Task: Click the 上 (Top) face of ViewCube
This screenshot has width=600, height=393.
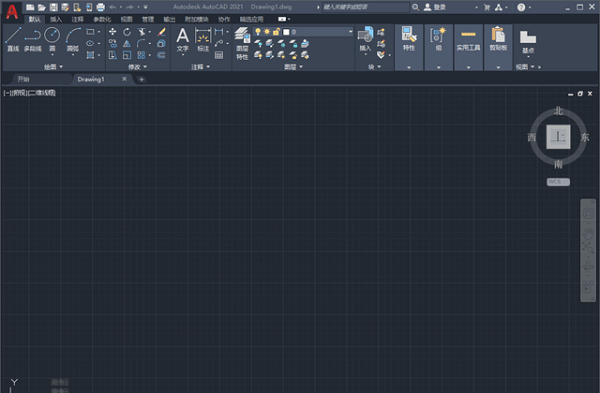Action: [558, 137]
